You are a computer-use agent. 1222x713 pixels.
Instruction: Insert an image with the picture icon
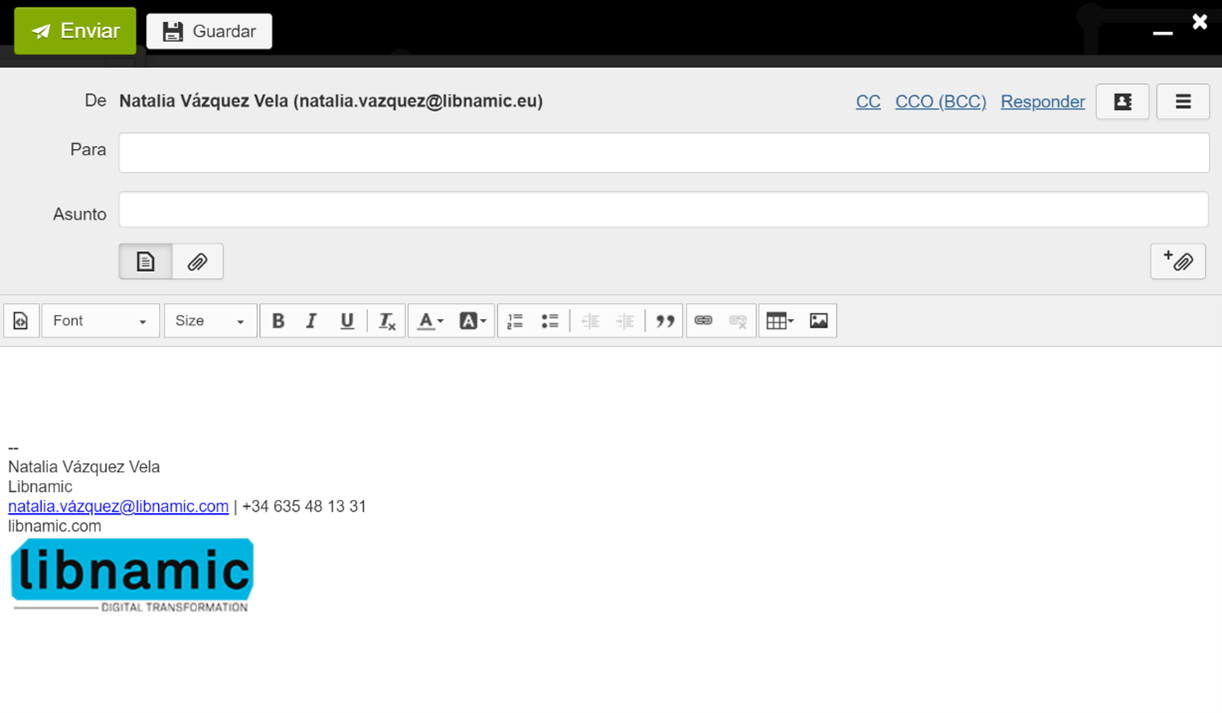[819, 321]
